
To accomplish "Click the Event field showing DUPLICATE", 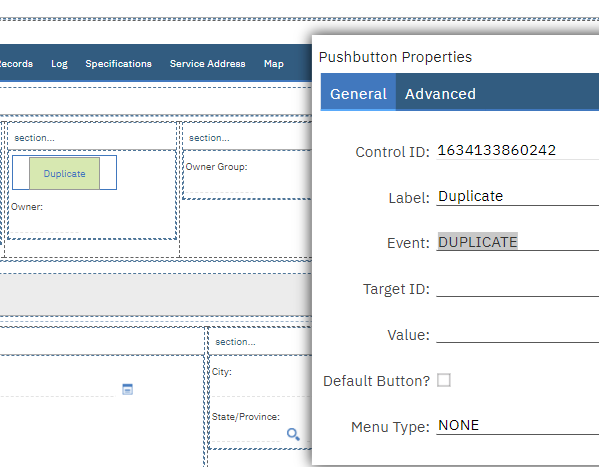I will click(517, 242).
